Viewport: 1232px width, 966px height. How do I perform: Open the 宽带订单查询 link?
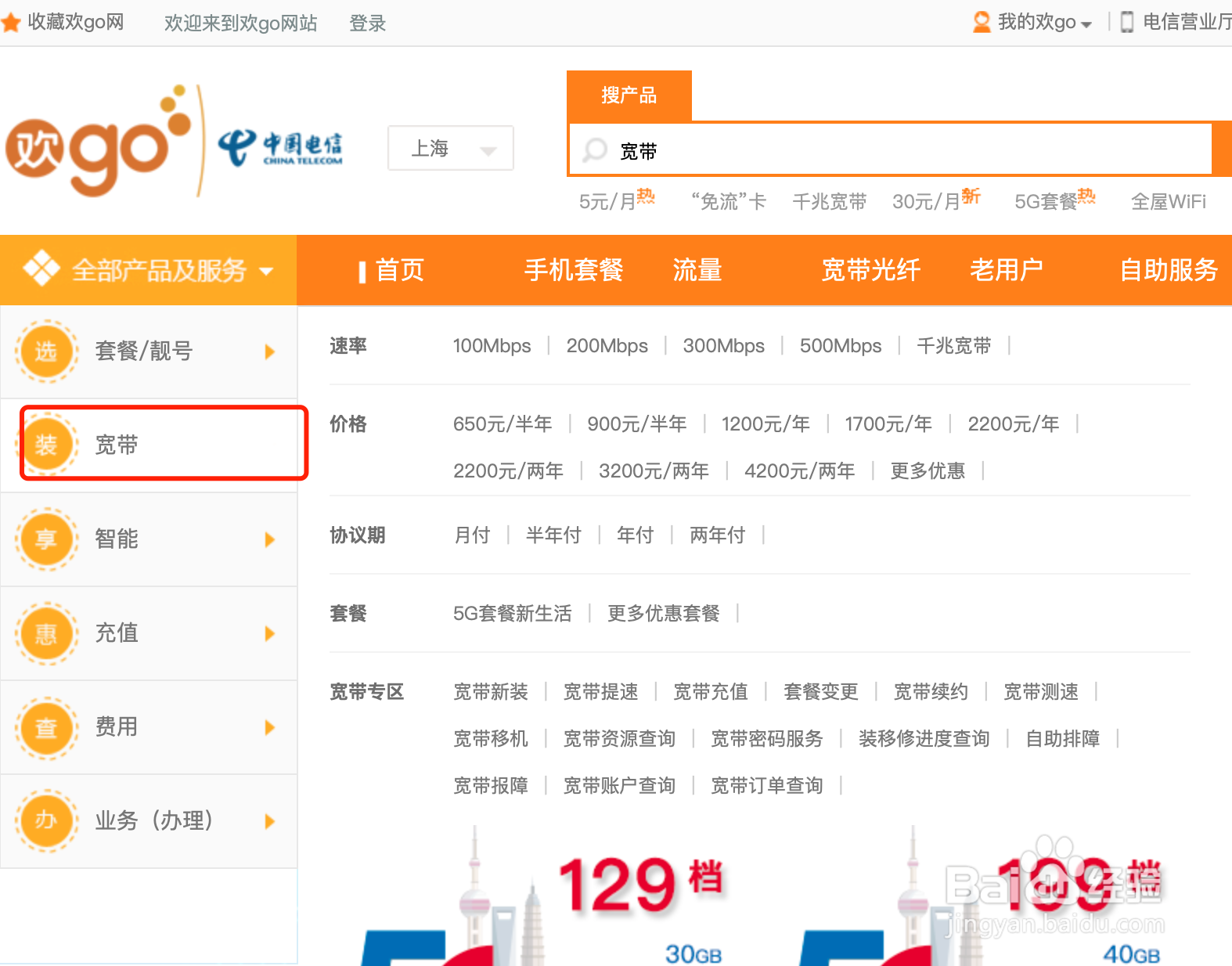767,785
